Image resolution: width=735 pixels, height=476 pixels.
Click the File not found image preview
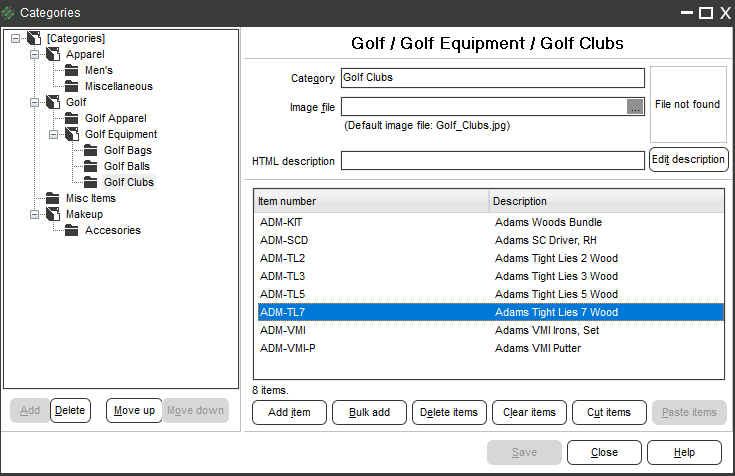tap(688, 105)
